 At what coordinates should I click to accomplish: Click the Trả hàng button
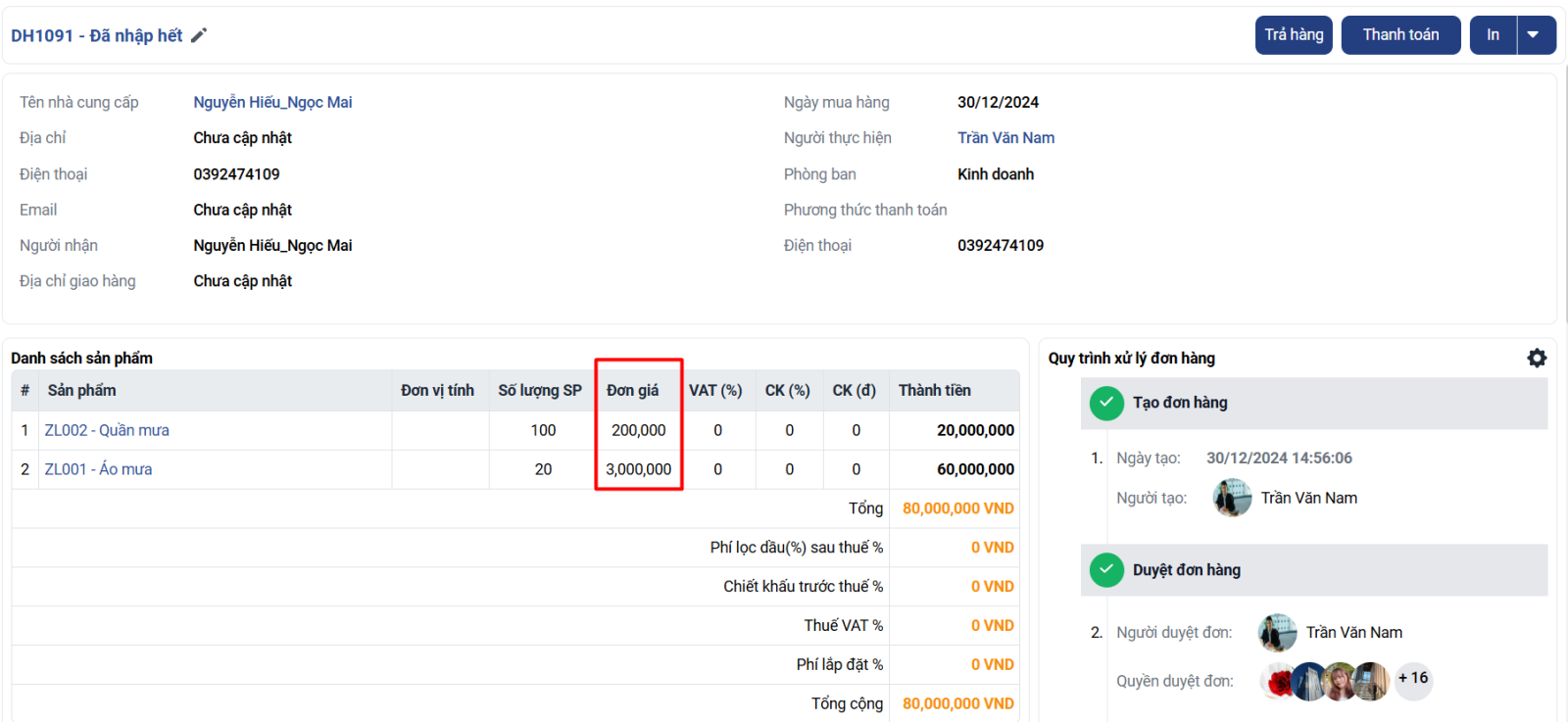coord(1294,35)
